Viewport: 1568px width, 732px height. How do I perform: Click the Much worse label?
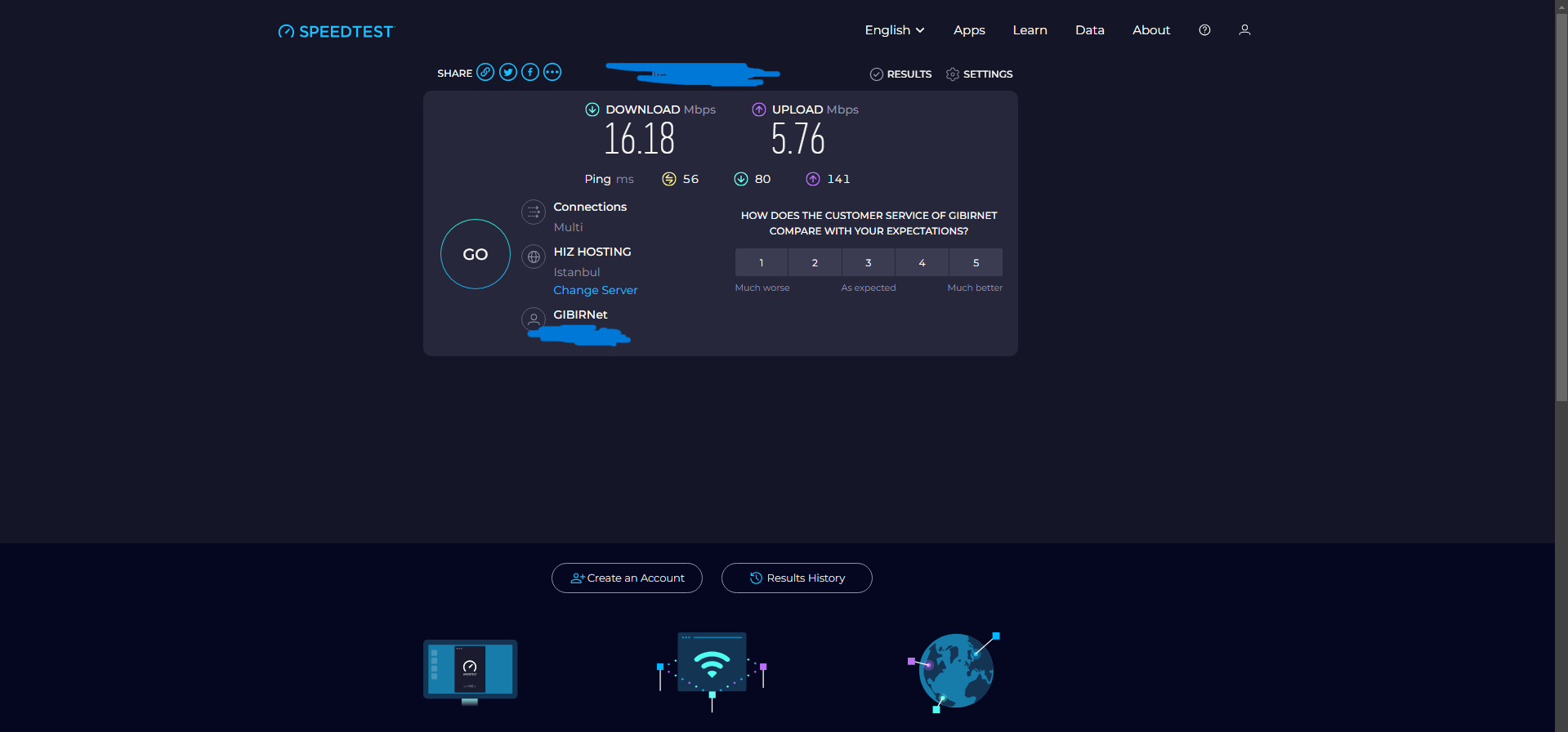[762, 288]
